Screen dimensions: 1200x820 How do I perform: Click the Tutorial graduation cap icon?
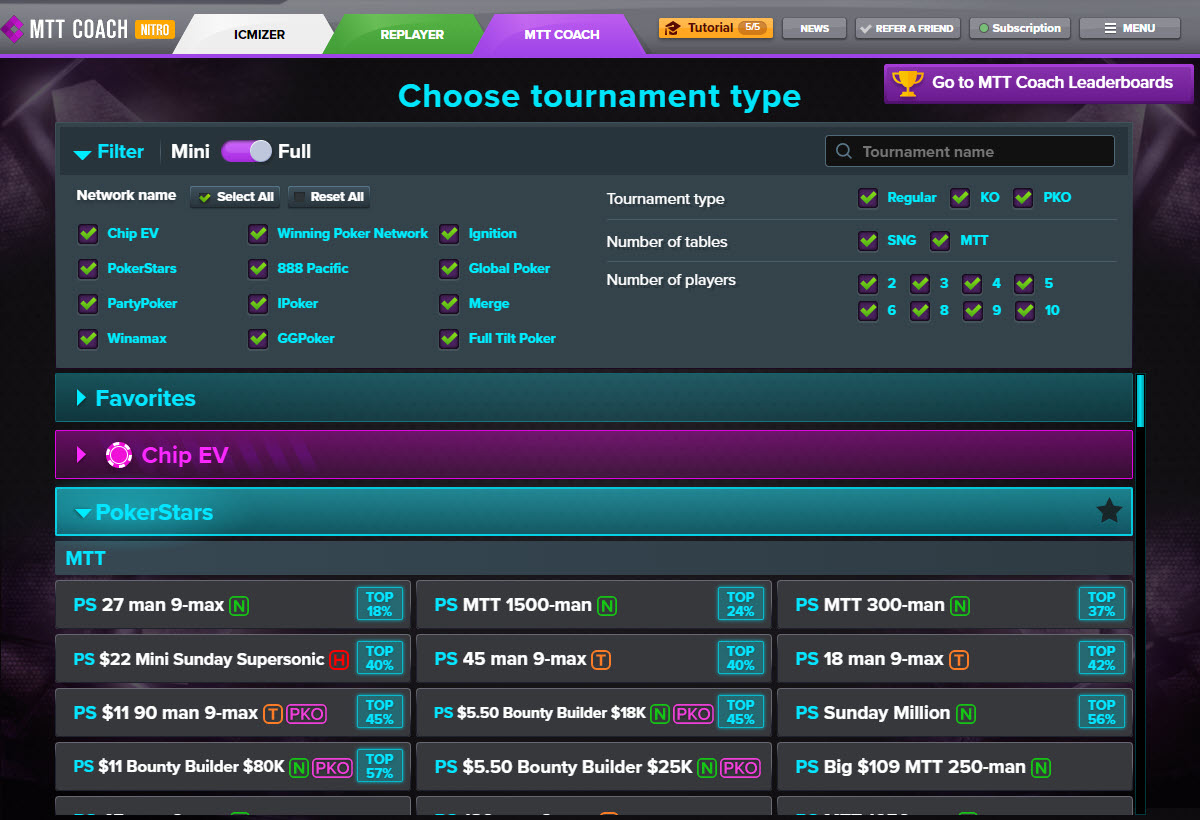coord(672,28)
